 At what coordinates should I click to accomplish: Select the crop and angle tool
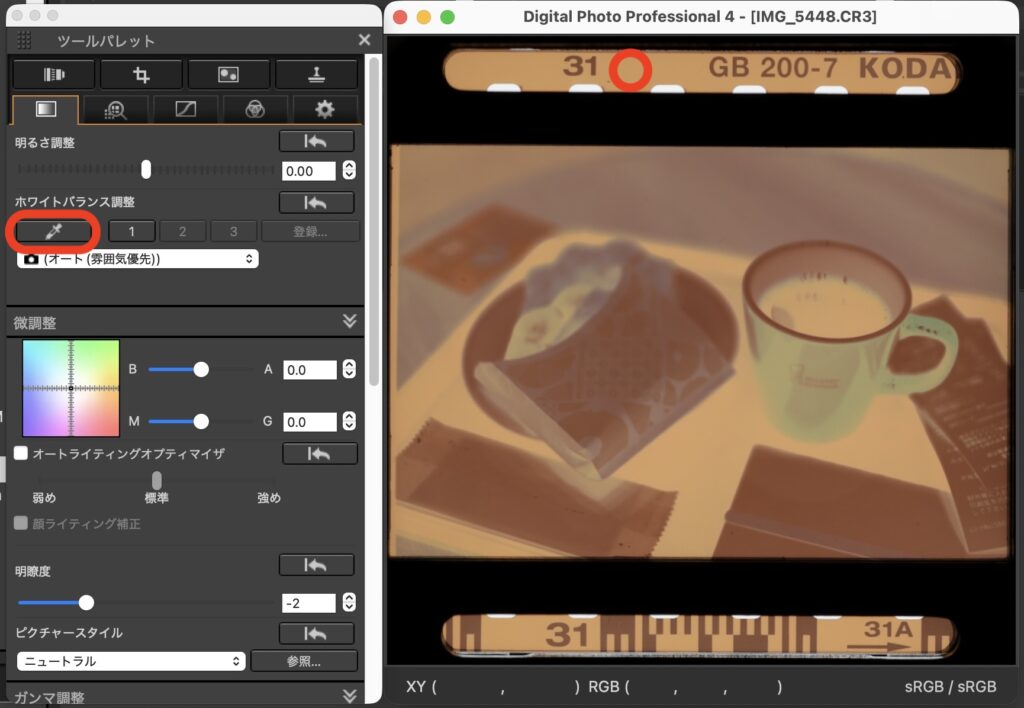click(x=141, y=75)
